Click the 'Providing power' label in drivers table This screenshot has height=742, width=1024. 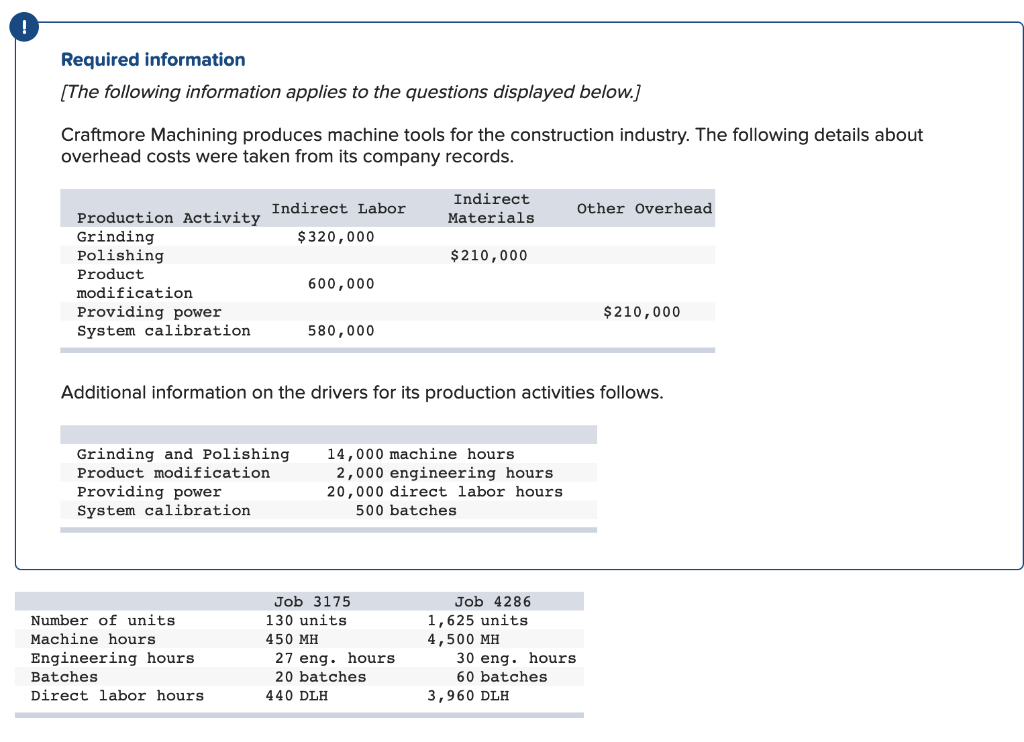pyautogui.click(x=149, y=491)
